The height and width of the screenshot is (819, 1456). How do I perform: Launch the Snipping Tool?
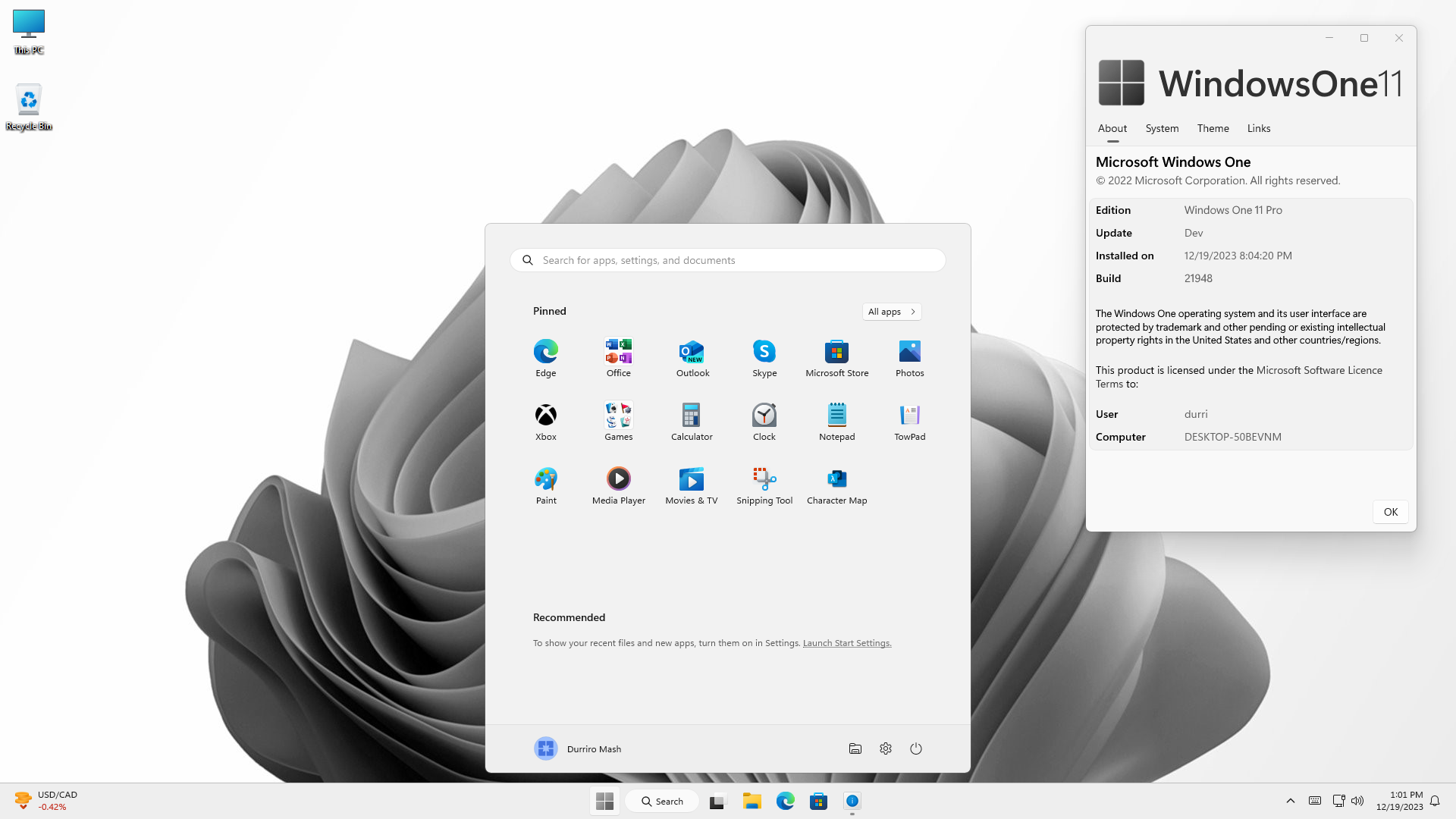point(764,485)
